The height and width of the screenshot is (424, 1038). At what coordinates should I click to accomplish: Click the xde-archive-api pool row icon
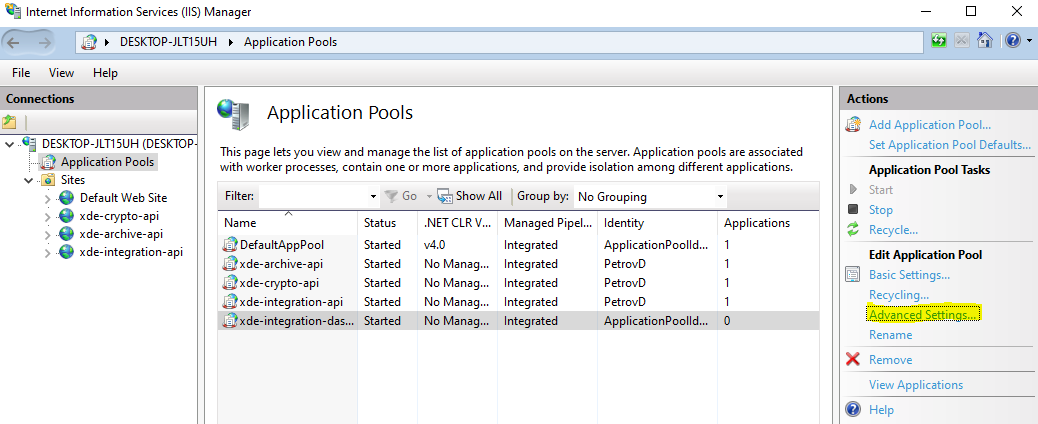[230, 264]
